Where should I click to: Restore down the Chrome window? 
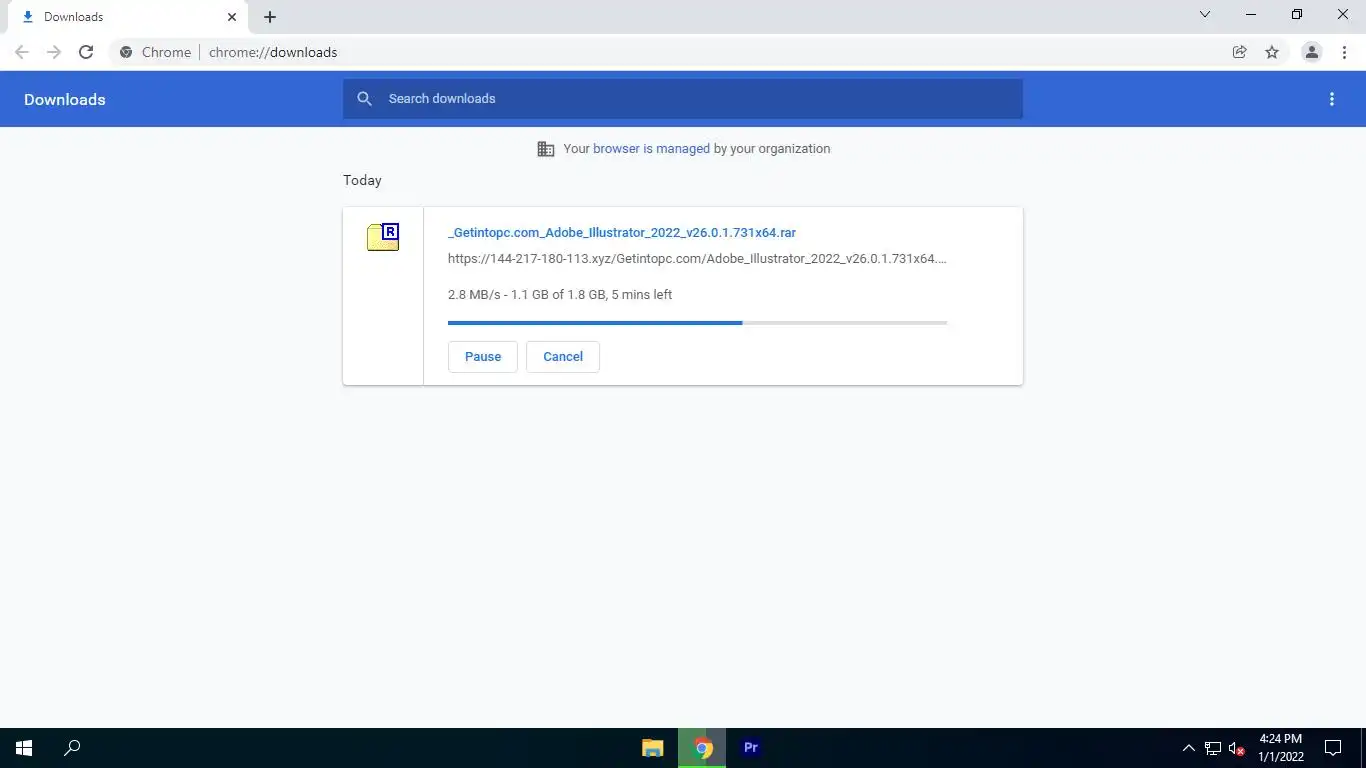1297,14
